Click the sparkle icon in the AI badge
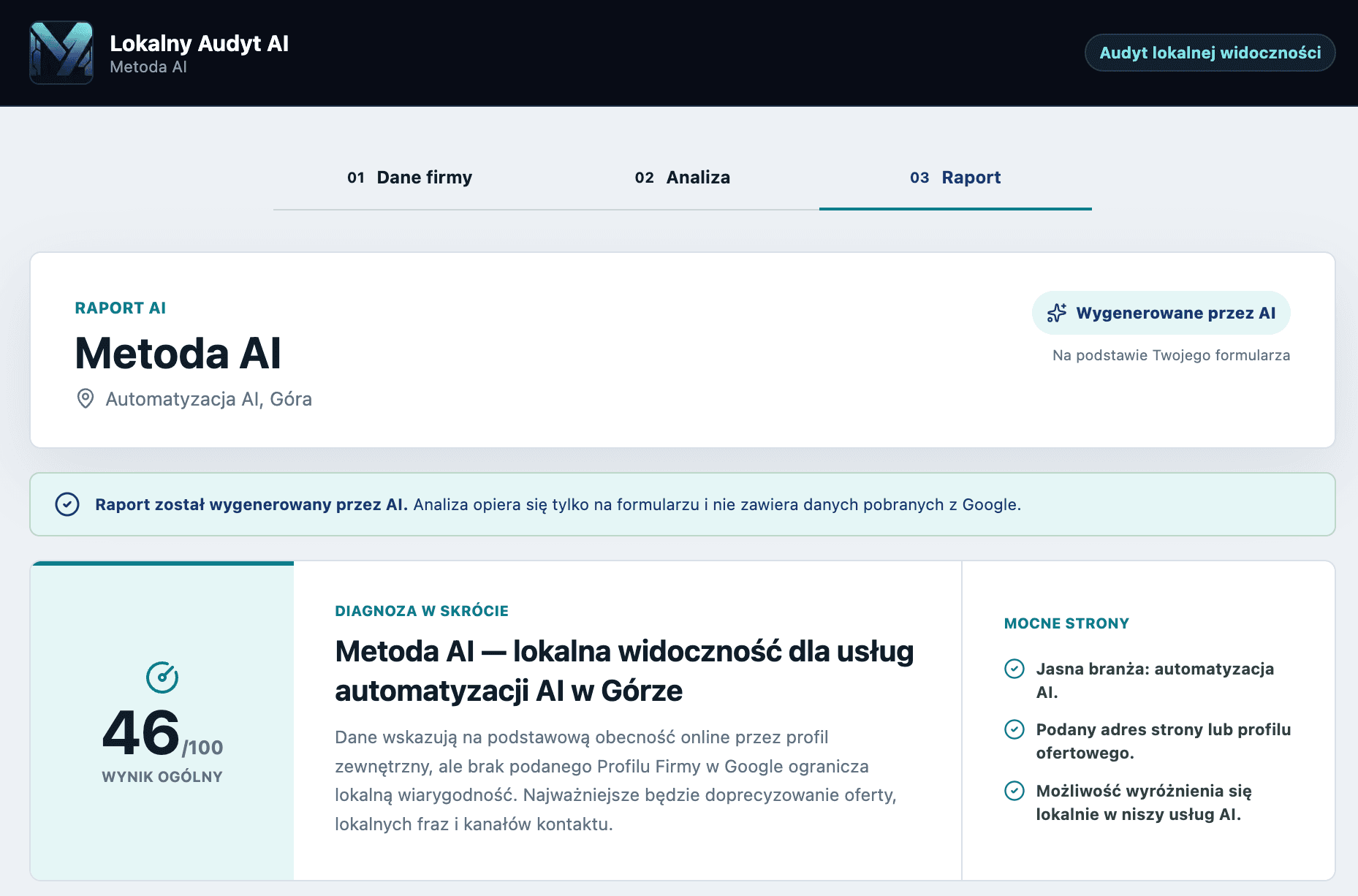 (1057, 313)
